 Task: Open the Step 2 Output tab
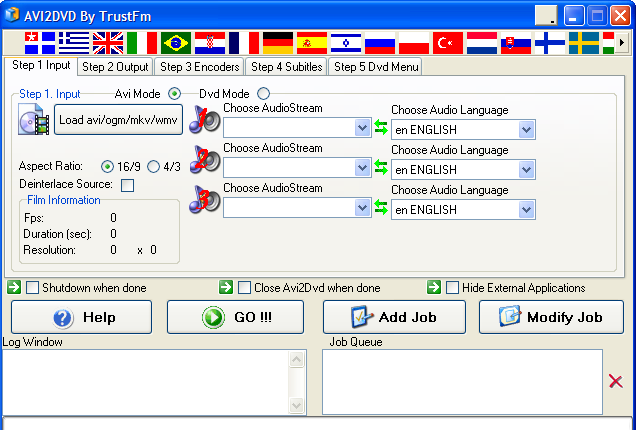click(x=115, y=67)
